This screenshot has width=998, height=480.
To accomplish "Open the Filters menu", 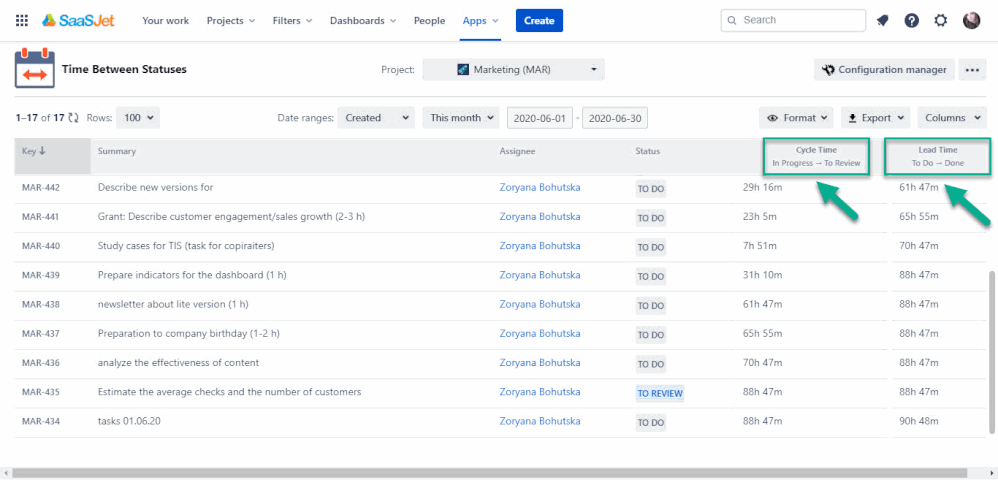I will point(292,20).
